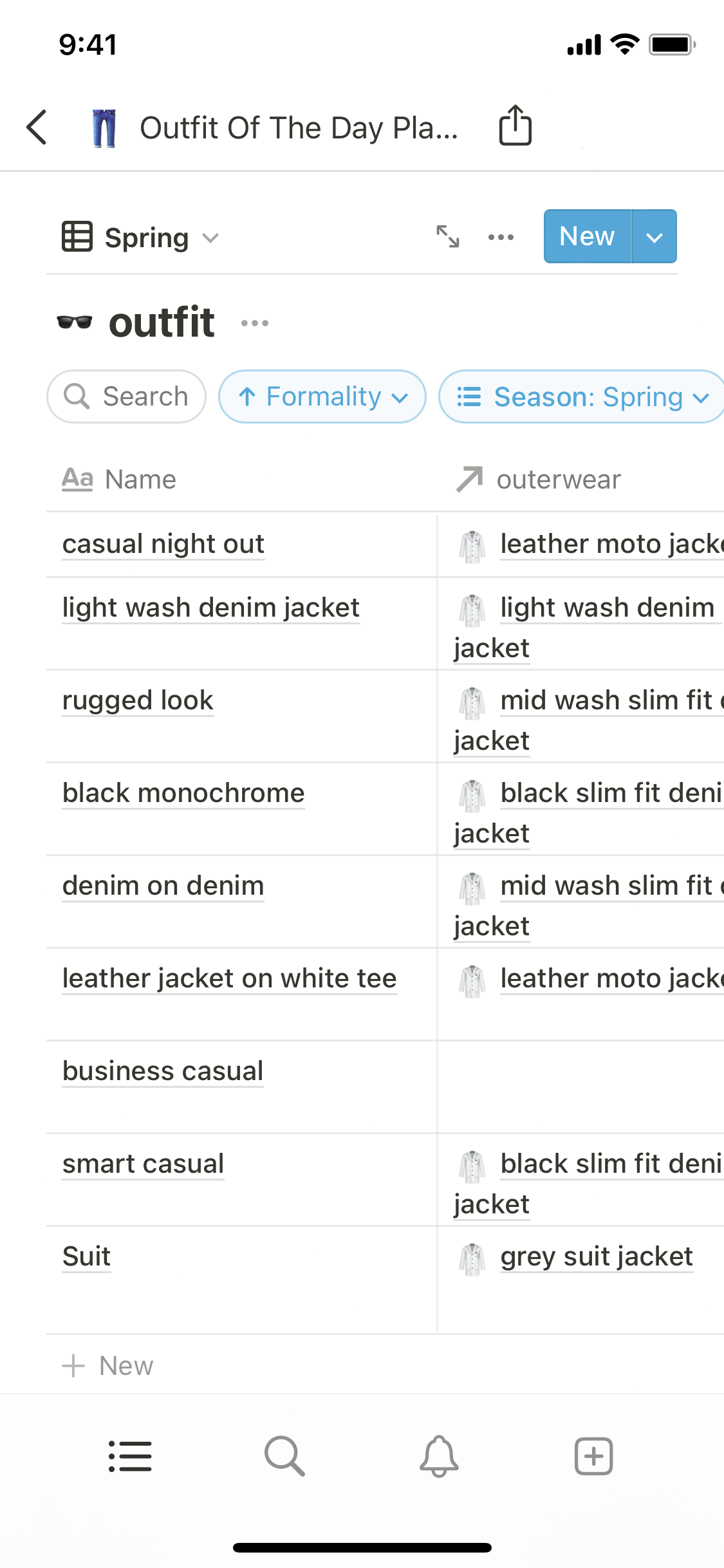
Task: Add a new row with + New
Action: pos(108,1365)
